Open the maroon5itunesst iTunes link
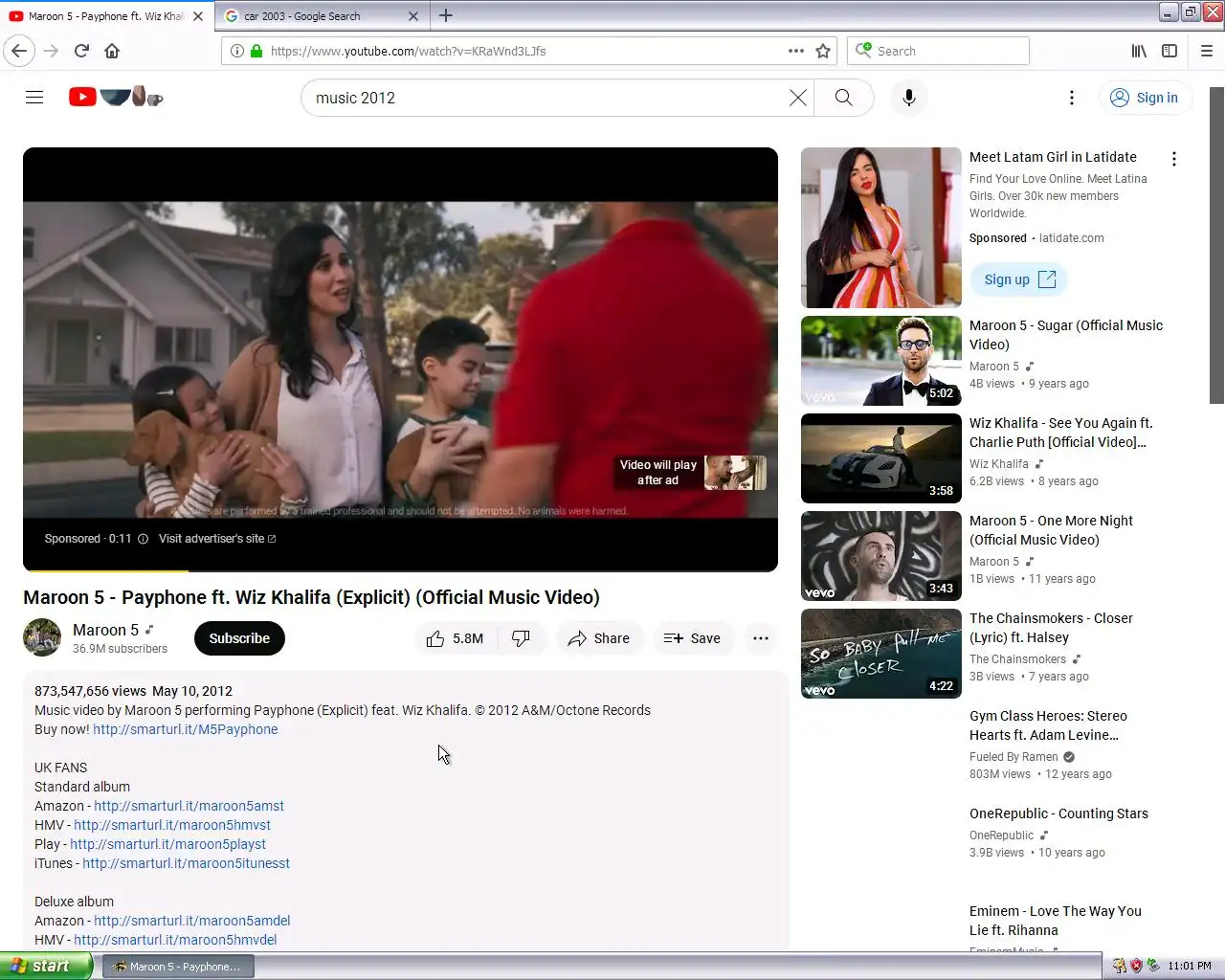This screenshot has width=1225, height=980. 186,863
